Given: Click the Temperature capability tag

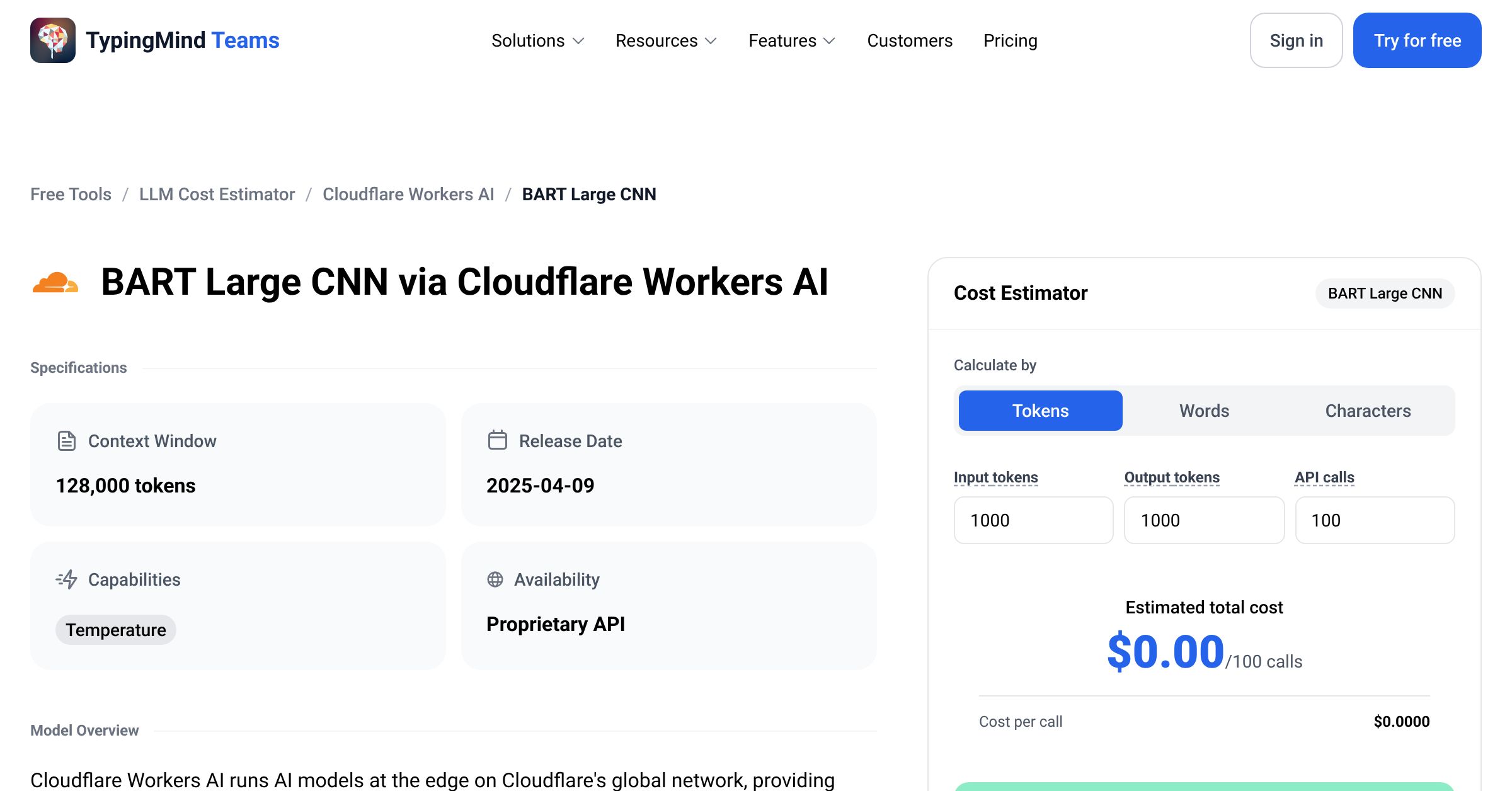Looking at the screenshot, I should coord(116,630).
